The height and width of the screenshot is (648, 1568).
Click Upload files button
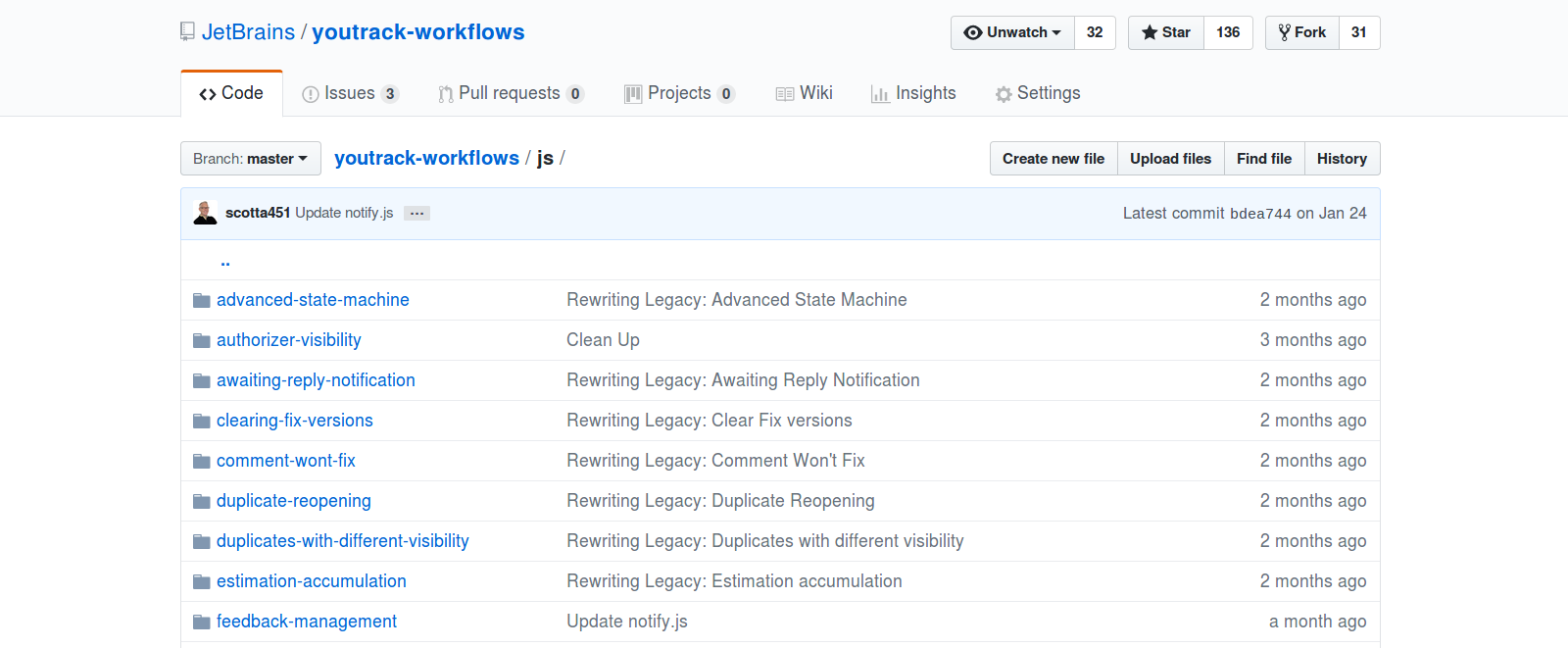point(1170,159)
